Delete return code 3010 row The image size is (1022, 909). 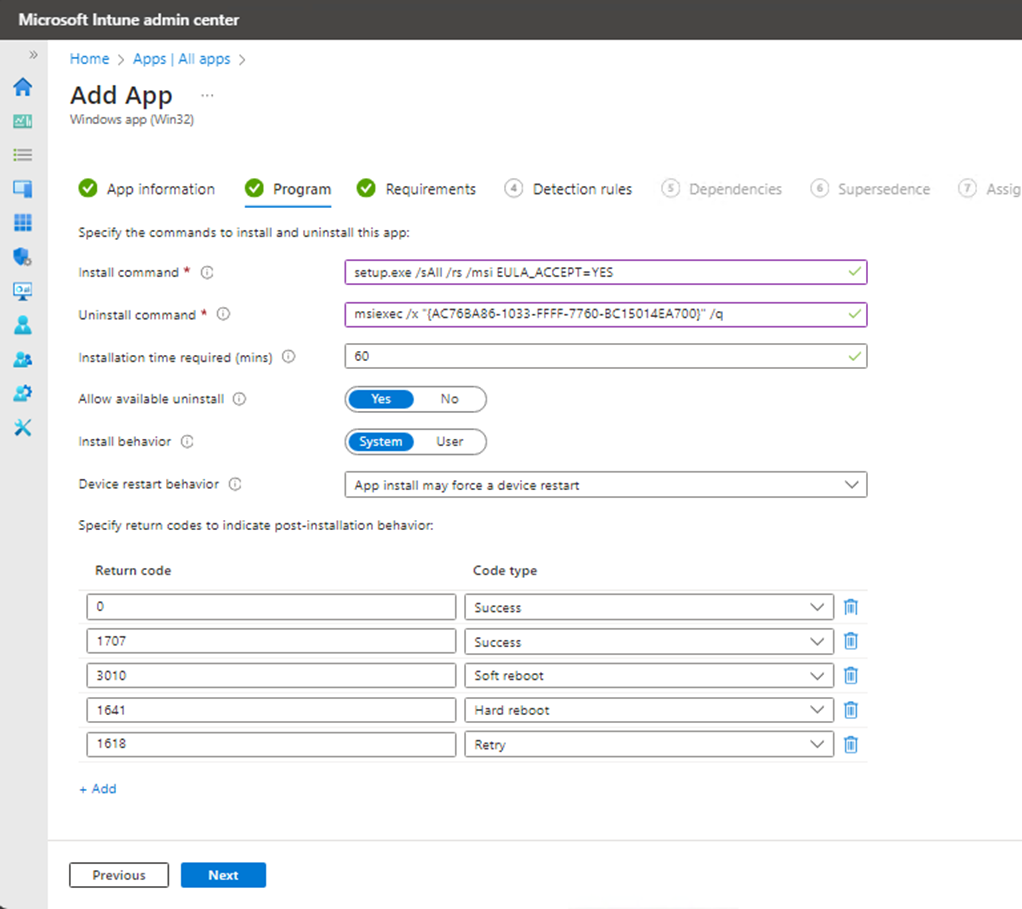point(851,676)
